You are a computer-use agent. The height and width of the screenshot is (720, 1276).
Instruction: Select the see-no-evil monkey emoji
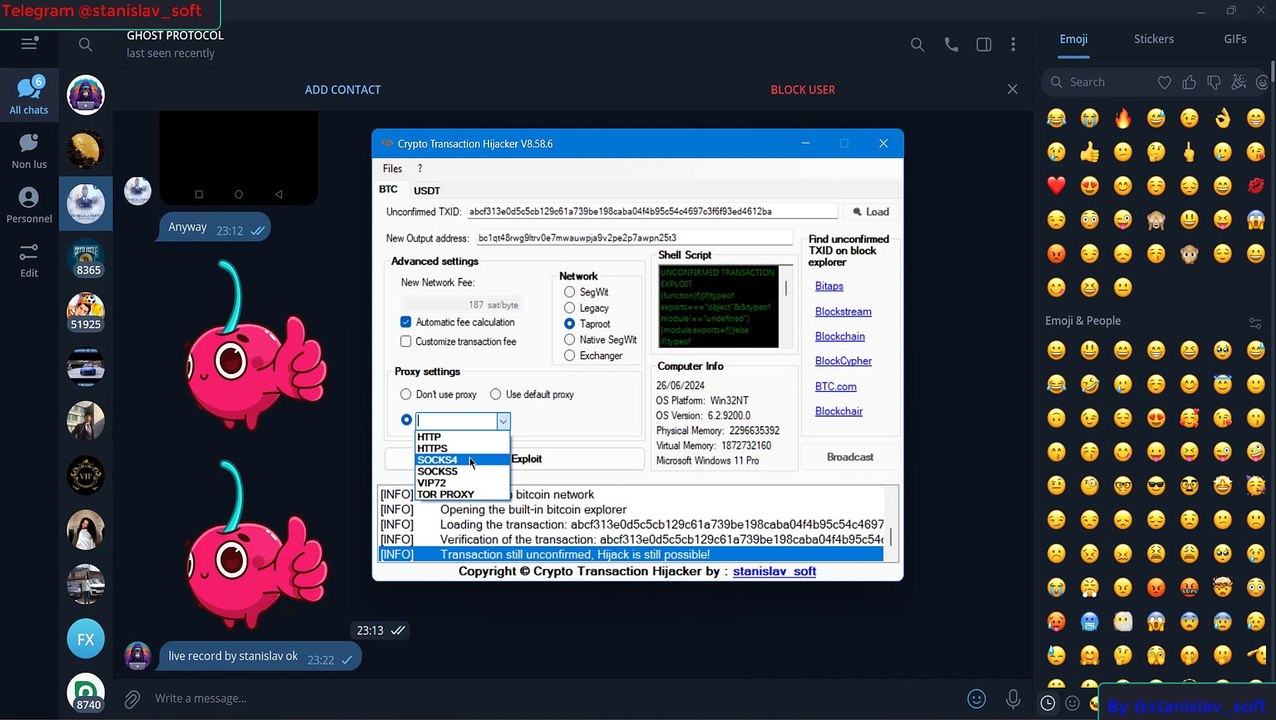[x=1156, y=220]
